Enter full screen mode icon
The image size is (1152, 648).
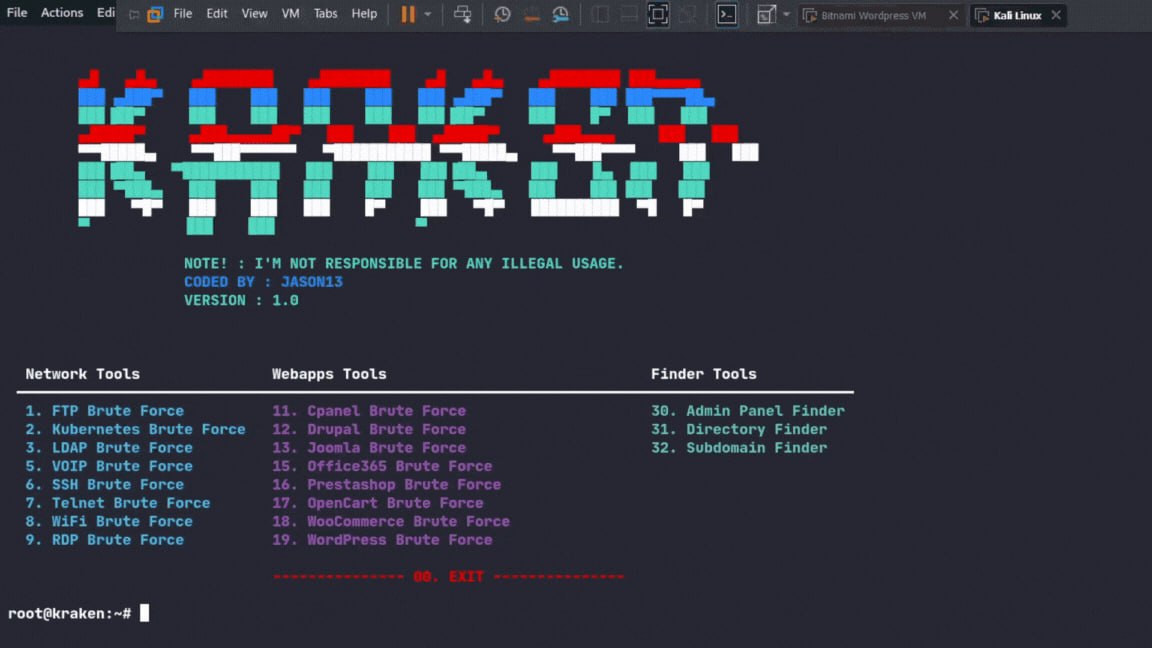coord(657,14)
